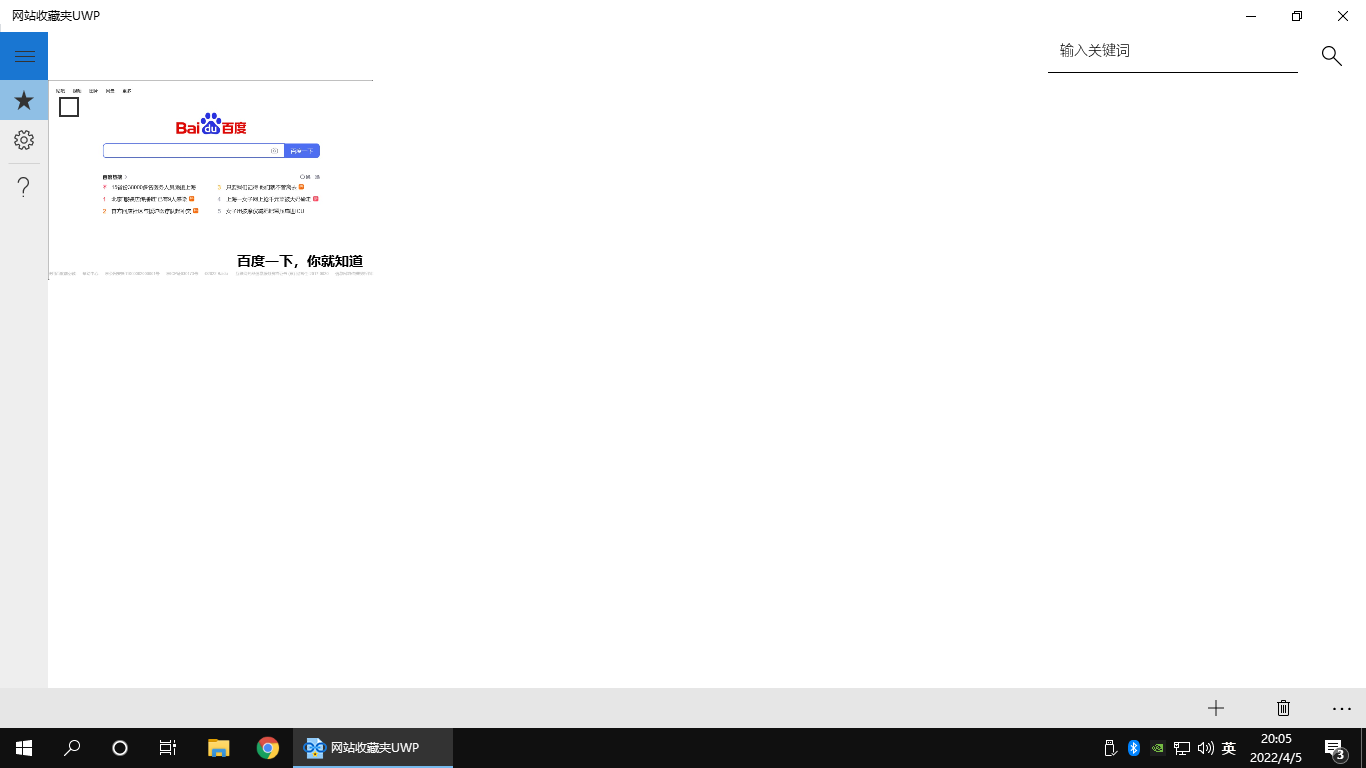The width and height of the screenshot is (1366, 768).
Task: Click the magnifier search icon
Action: (1331, 56)
